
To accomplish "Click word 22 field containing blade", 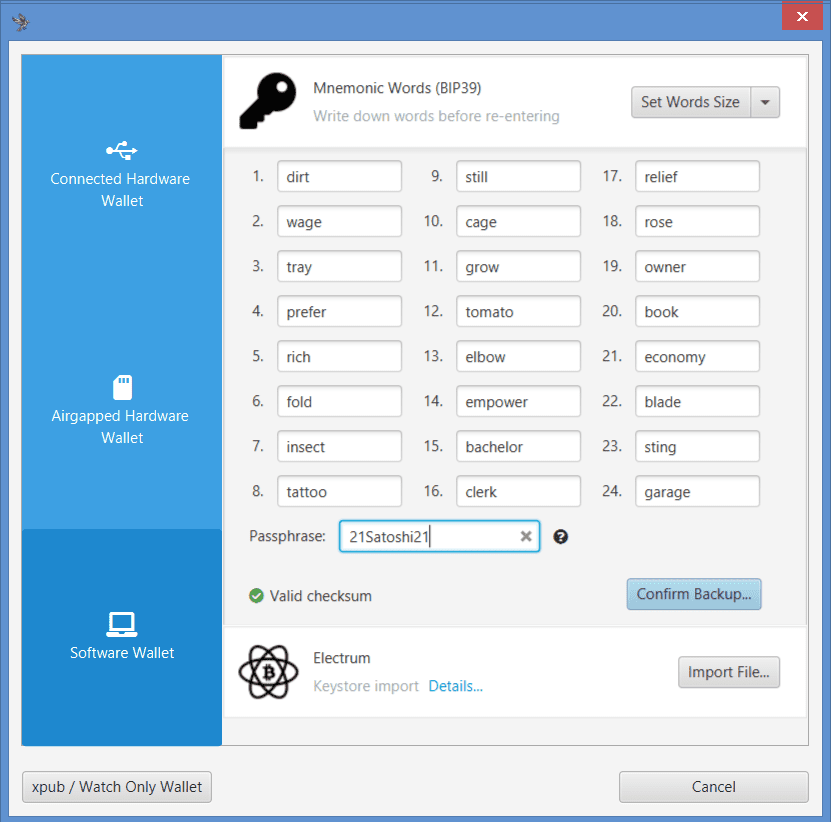I will (x=697, y=402).
